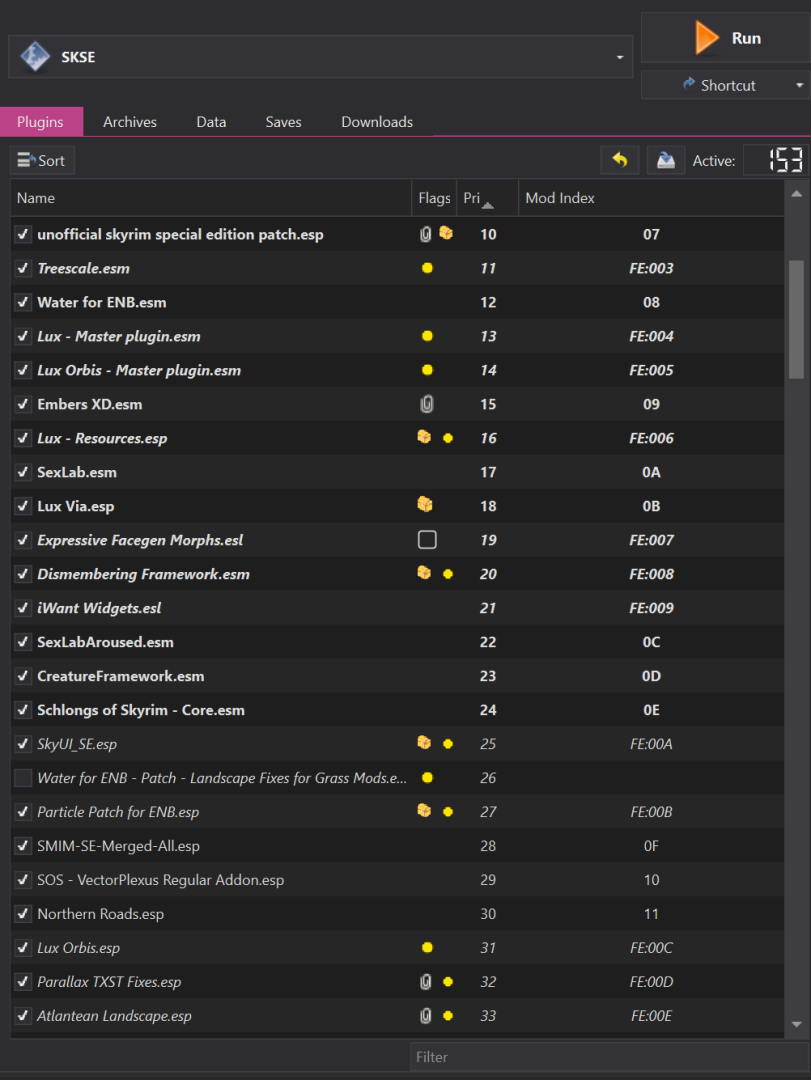Screen dimensions: 811x1080
Task: Select the Schlongs of Skyrim - Core.esm row
Action: [x=398, y=710]
